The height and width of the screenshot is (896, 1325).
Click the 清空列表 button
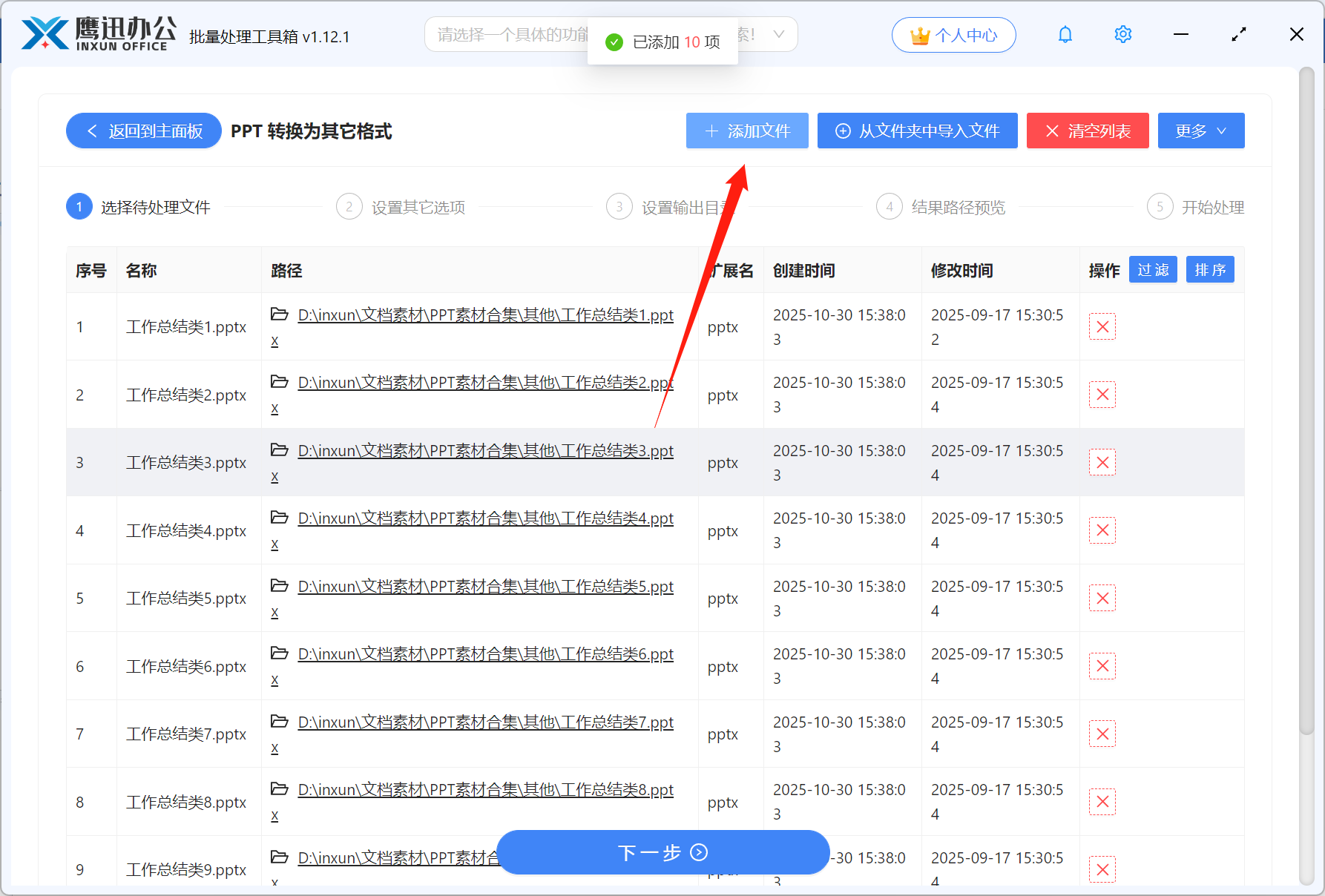pos(1088,131)
